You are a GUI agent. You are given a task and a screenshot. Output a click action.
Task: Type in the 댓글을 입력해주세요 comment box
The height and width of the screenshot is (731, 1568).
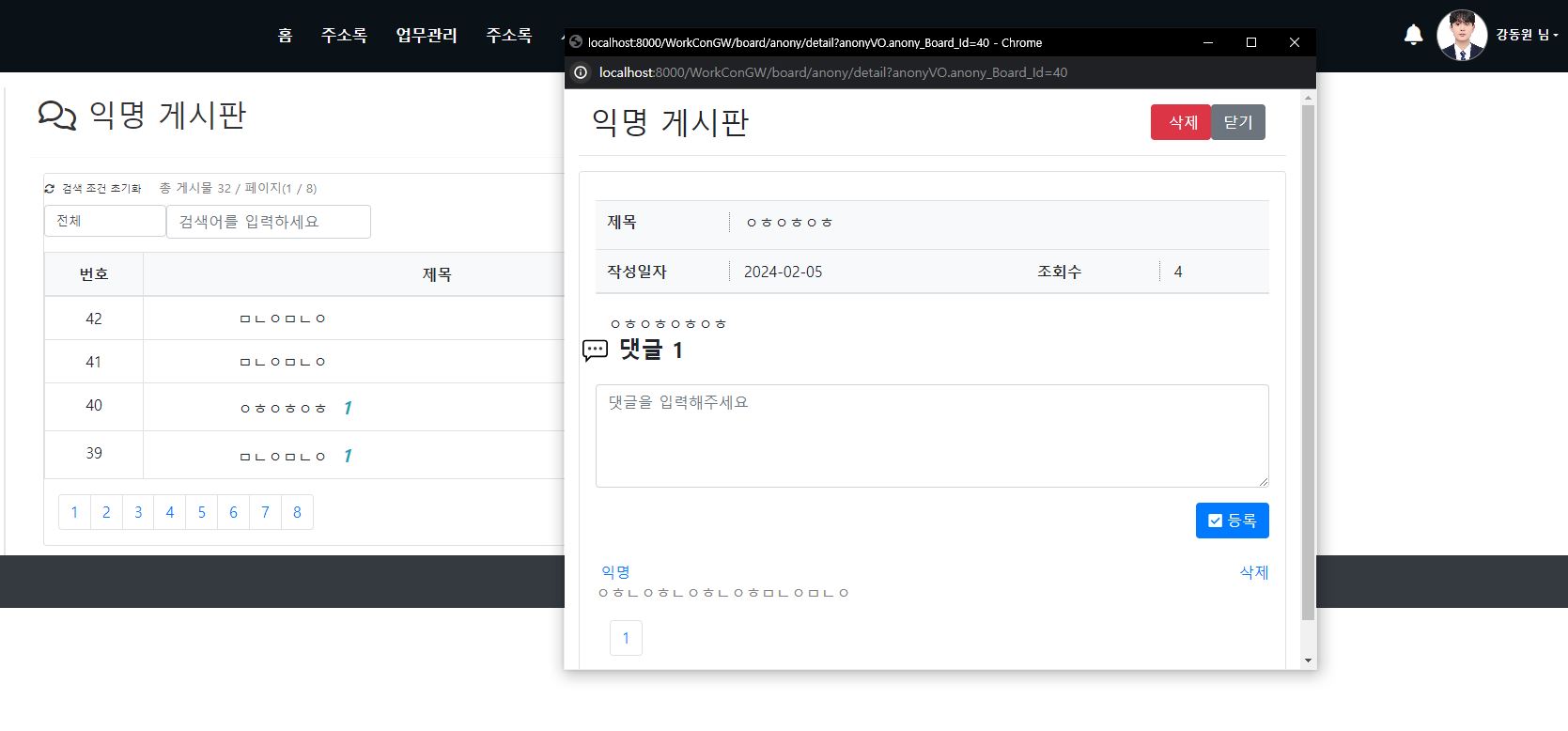[x=931, y=435]
